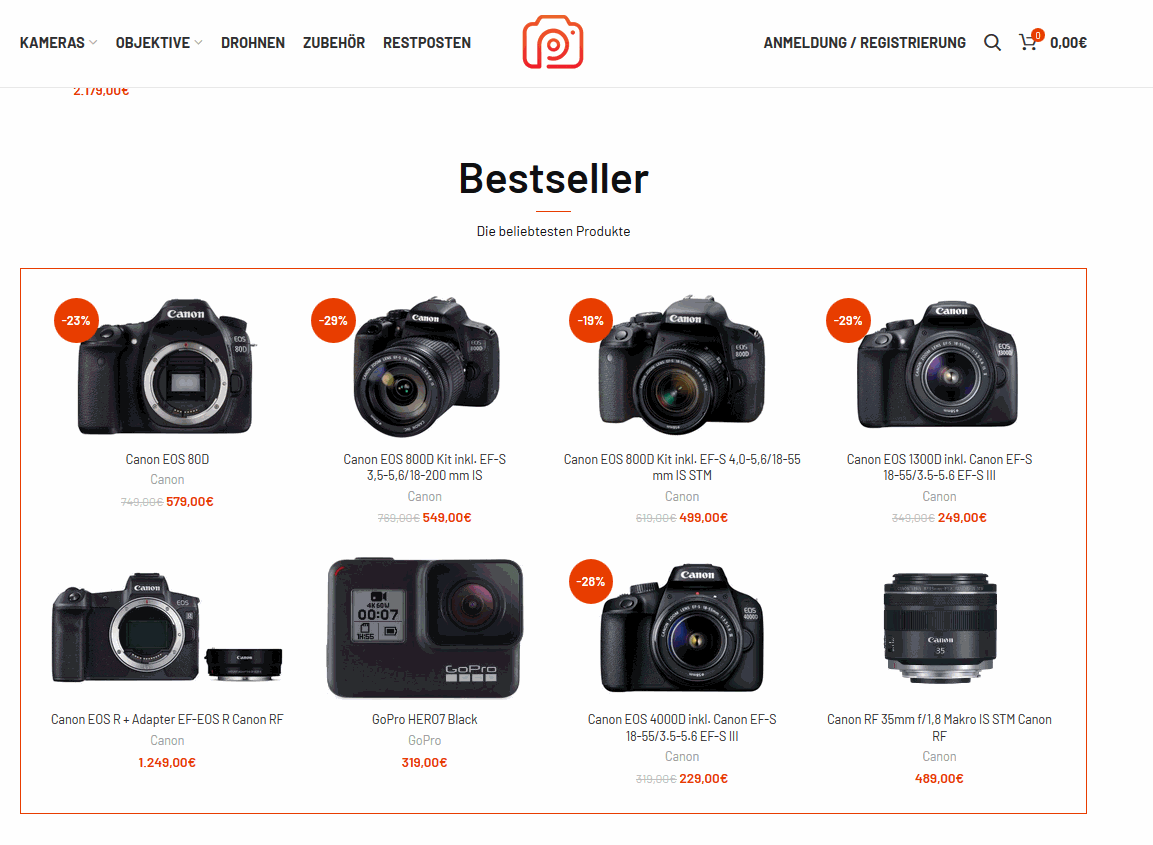Select the Canon RF 35mm lens image

940,628
